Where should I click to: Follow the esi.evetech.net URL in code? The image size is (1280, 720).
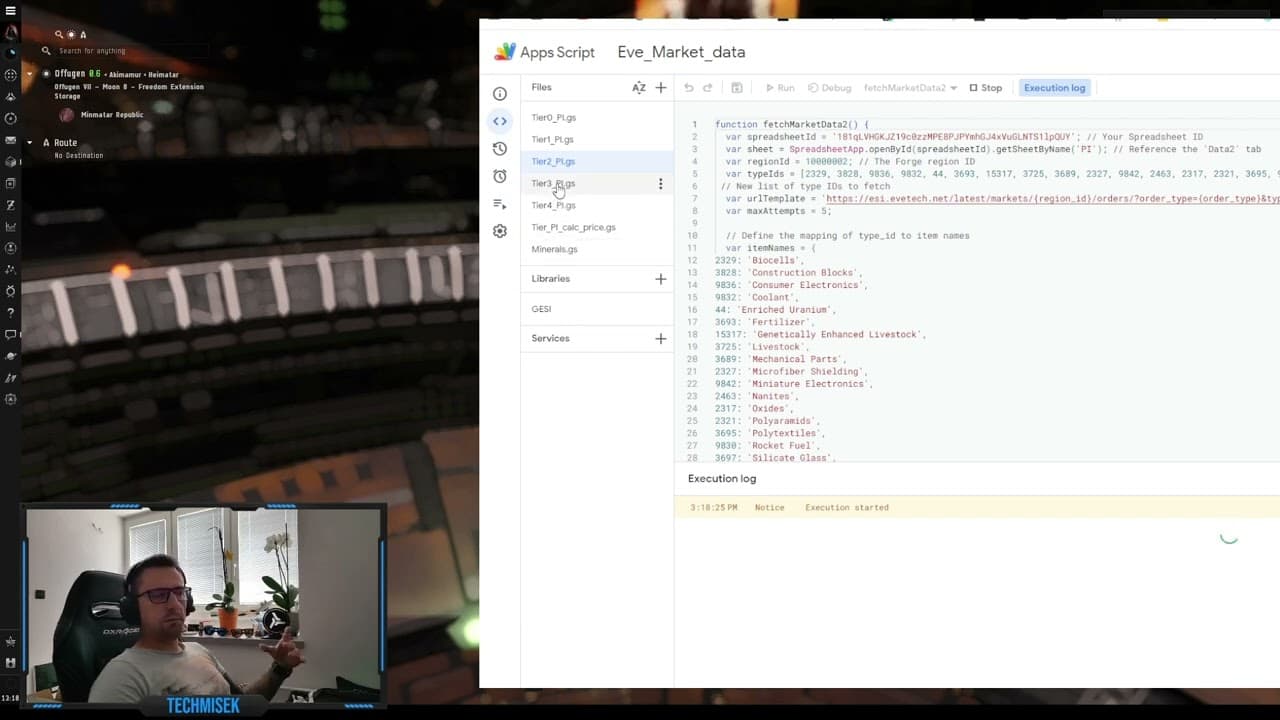(x=1053, y=199)
